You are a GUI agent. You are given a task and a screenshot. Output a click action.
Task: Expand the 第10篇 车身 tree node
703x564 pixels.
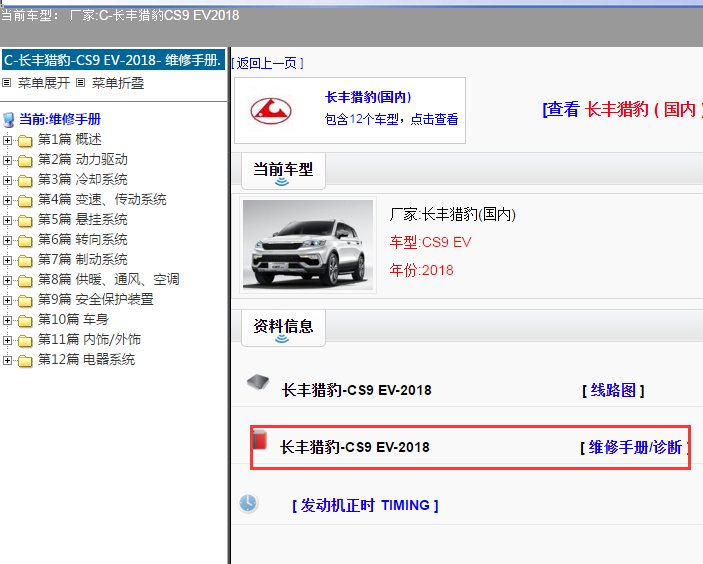tap(7, 320)
